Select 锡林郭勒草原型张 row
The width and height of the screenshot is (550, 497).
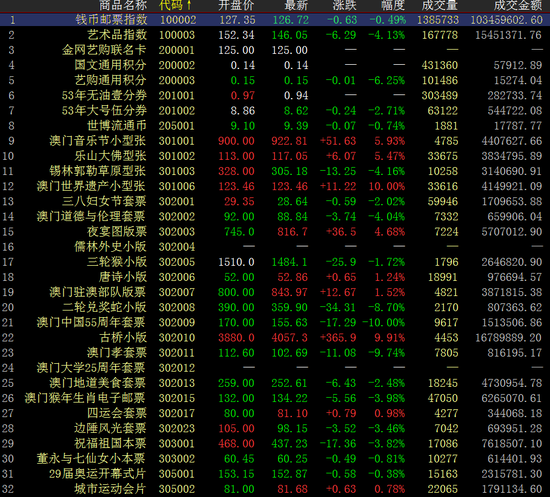tap(275, 171)
